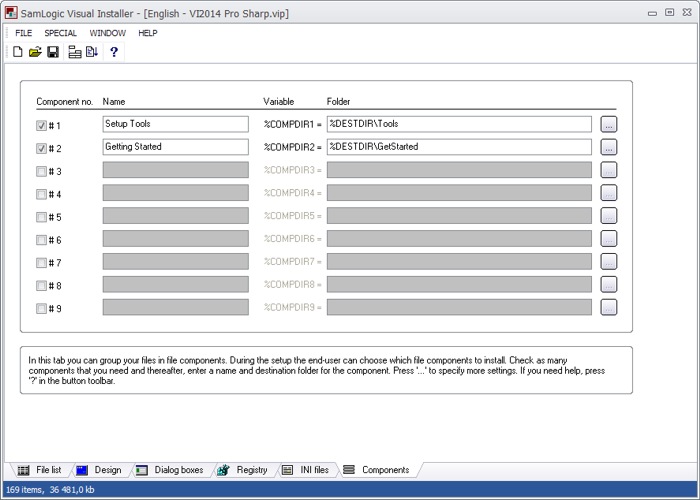Click the sort/build arrow toolbar icon

coord(92,52)
